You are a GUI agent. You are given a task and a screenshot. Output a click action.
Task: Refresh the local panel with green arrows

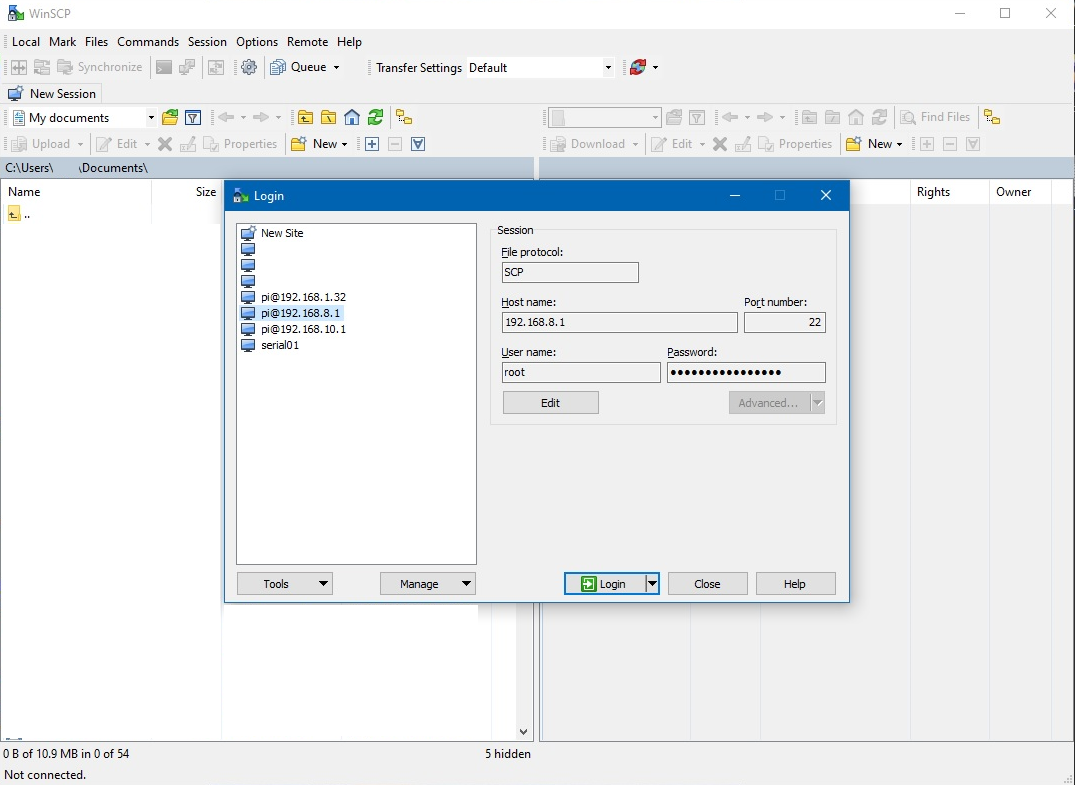(x=375, y=118)
